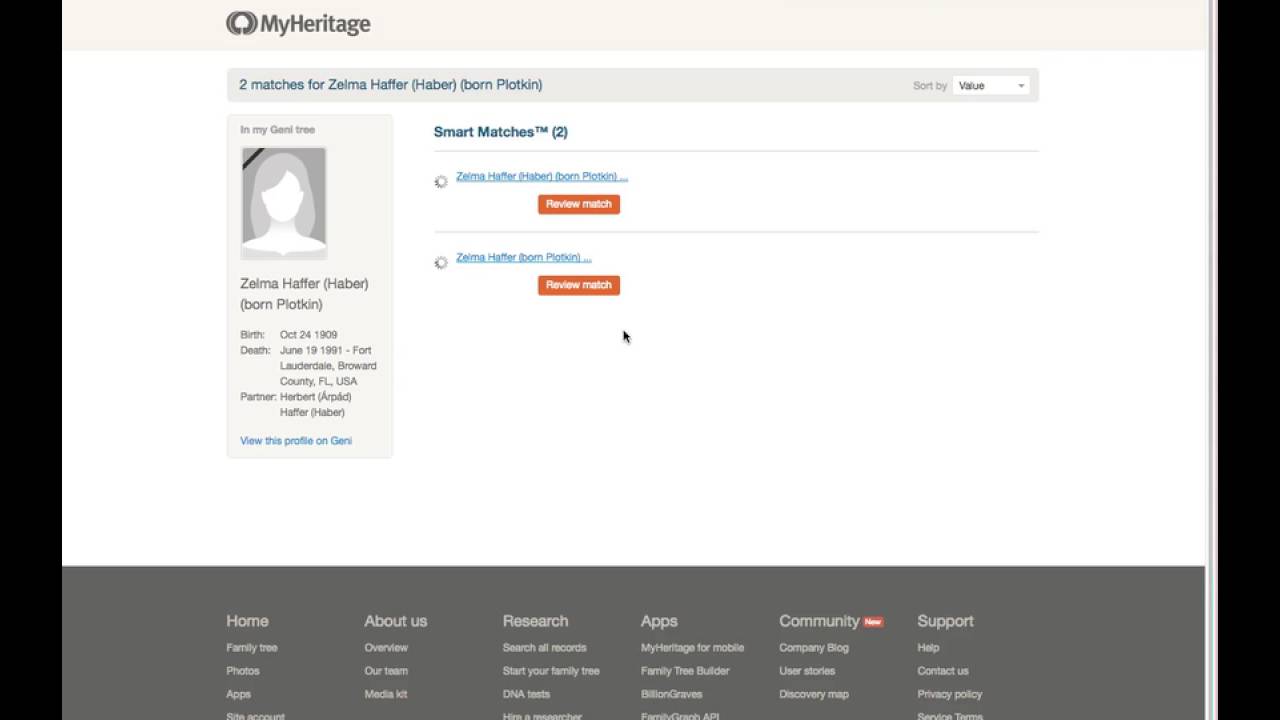Image resolution: width=1280 pixels, height=720 pixels.
Task: Open footer 'Overview' link
Action: 386,648
